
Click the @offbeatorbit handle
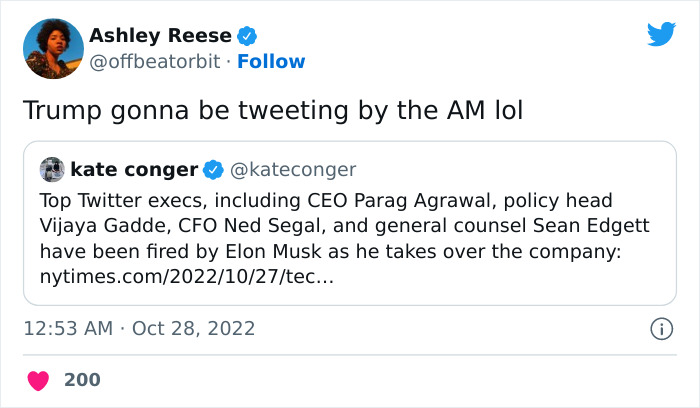click(156, 61)
